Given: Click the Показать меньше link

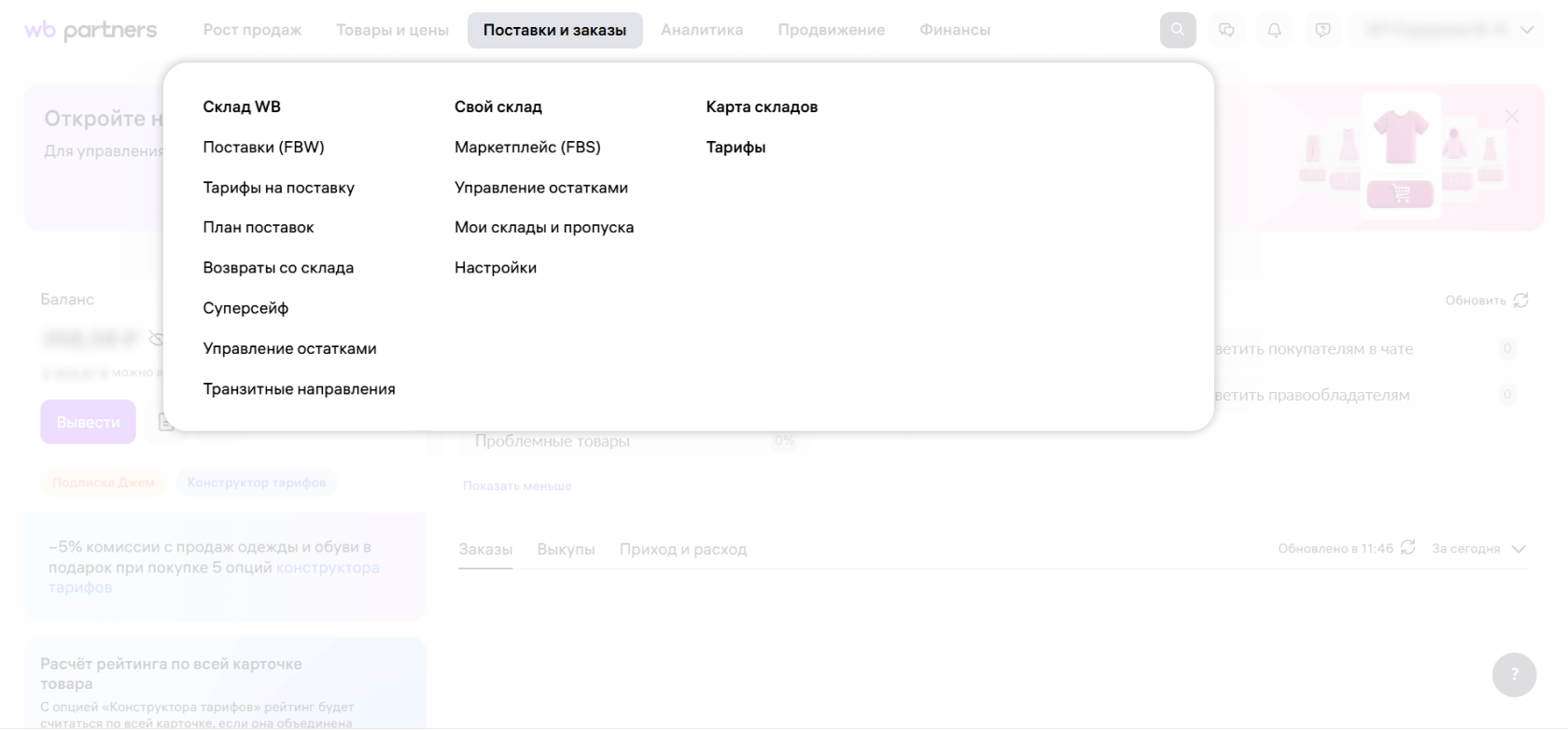Looking at the screenshot, I should 517,485.
